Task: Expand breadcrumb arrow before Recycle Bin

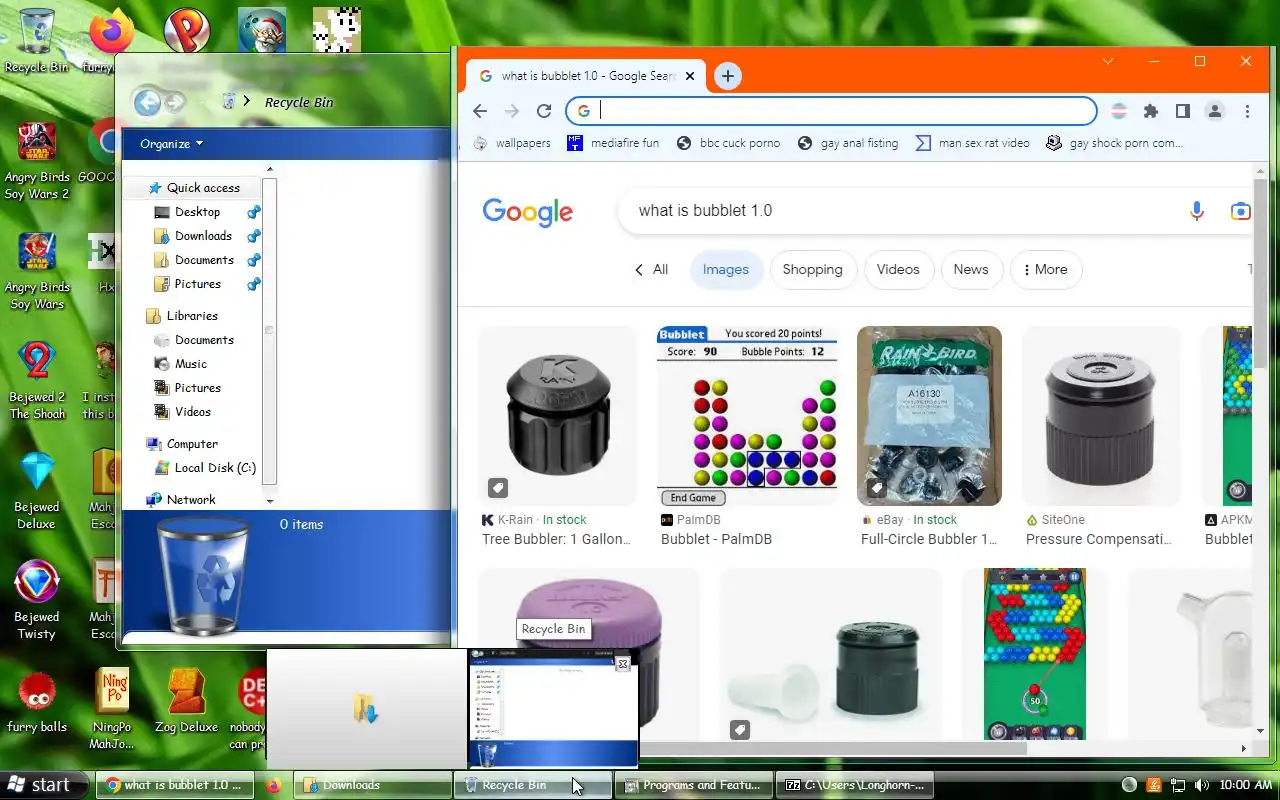Action: pos(247,102)
